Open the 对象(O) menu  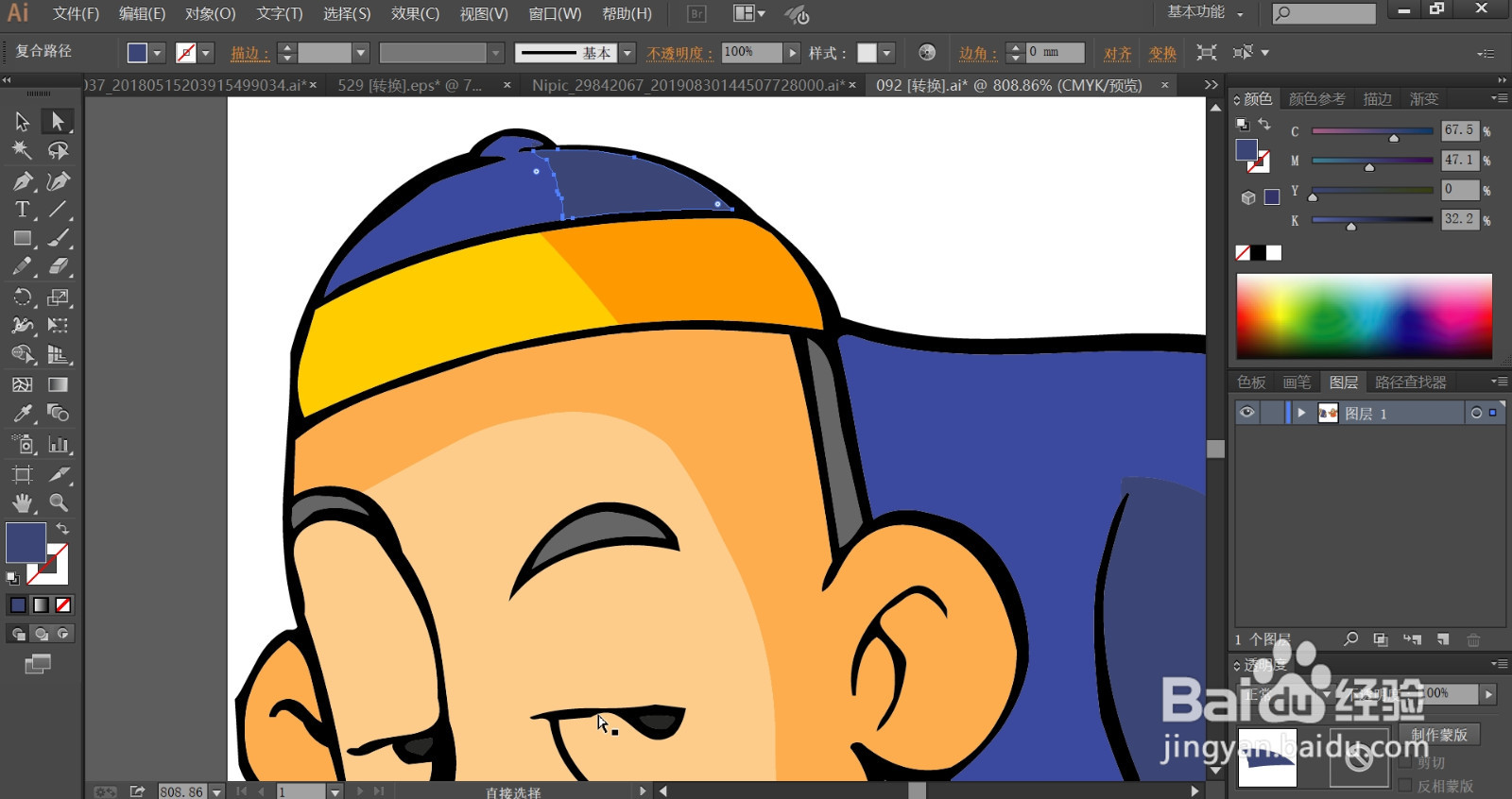(x=210, y=13)
